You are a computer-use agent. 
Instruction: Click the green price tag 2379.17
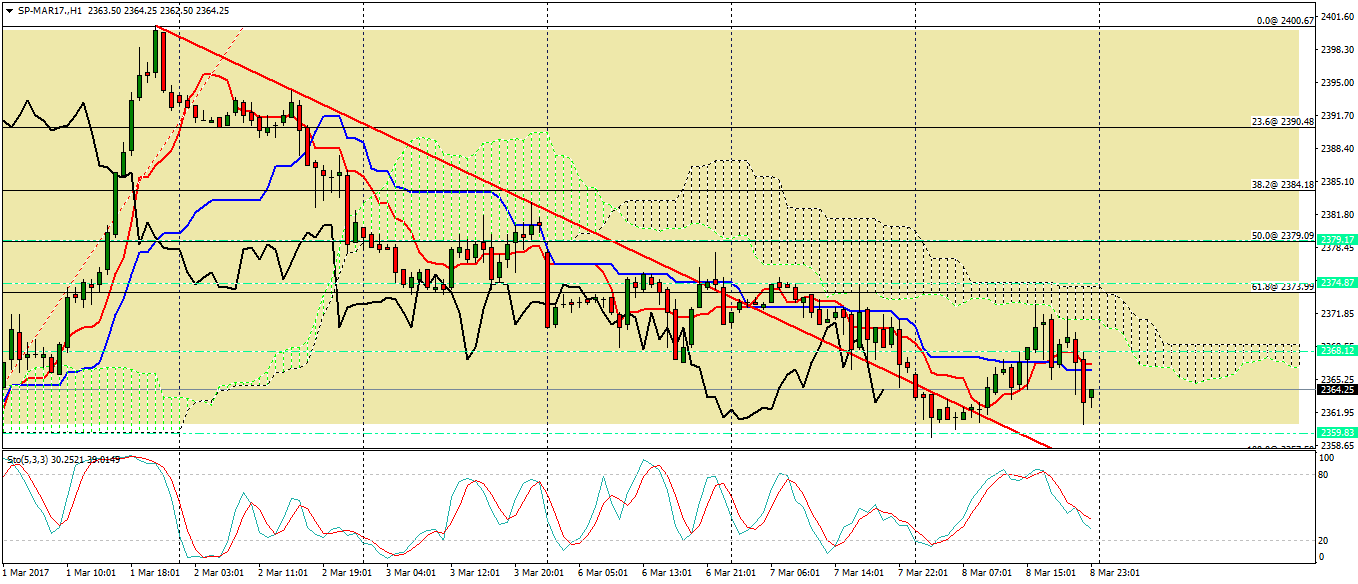1337,240
